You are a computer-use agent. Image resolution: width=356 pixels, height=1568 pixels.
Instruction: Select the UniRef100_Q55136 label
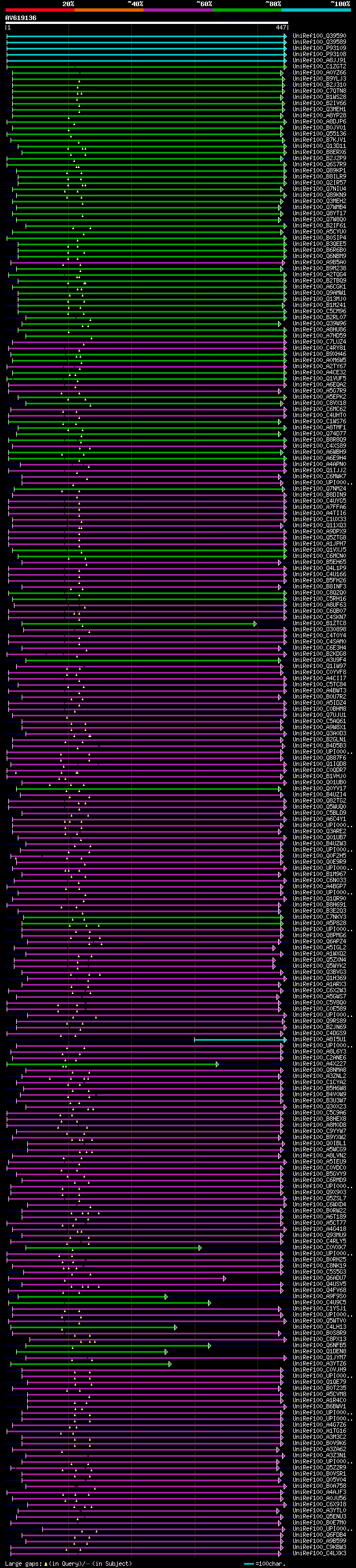[319, 134]
